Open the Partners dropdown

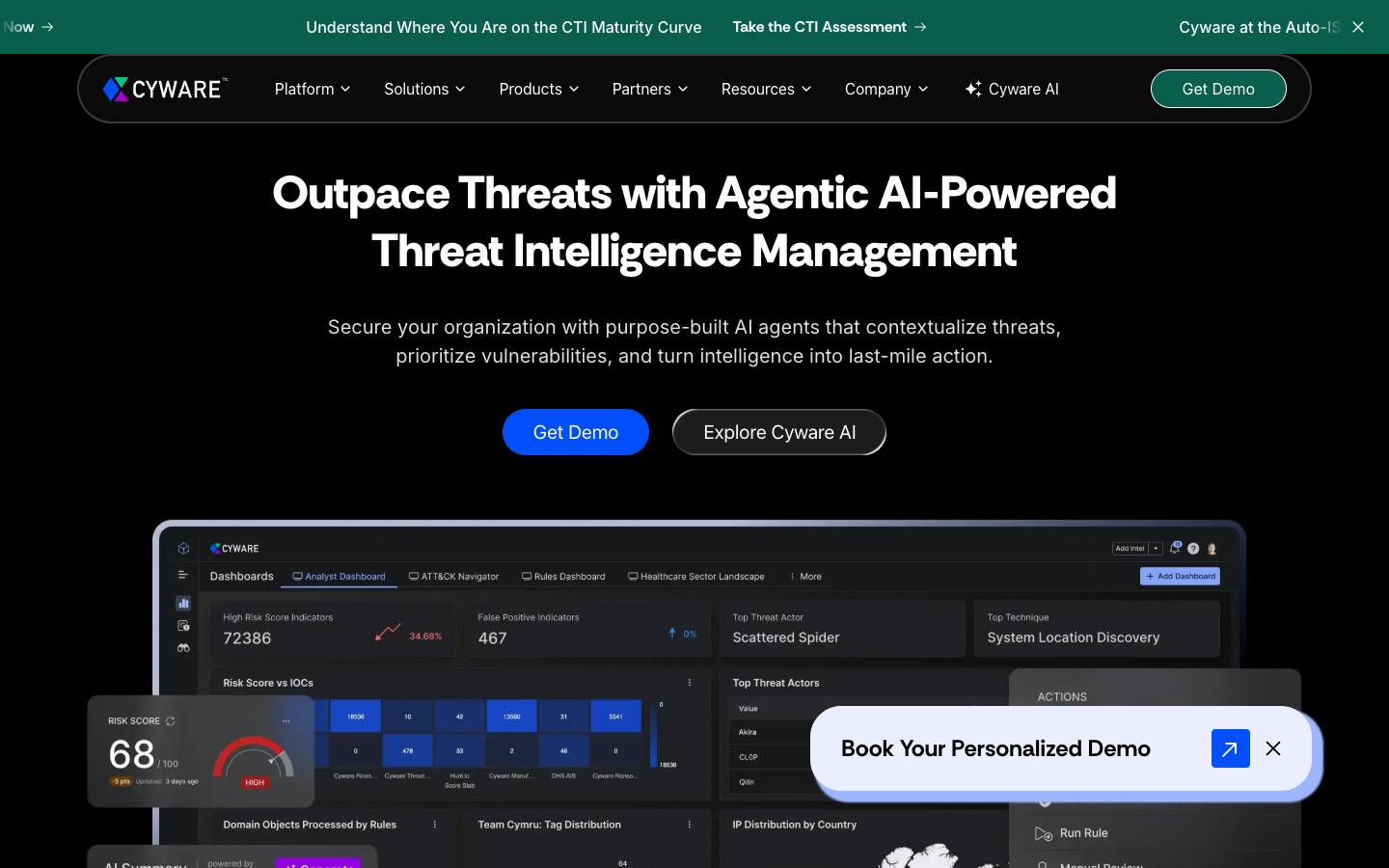pyautogui.click(x=650, y=89)
